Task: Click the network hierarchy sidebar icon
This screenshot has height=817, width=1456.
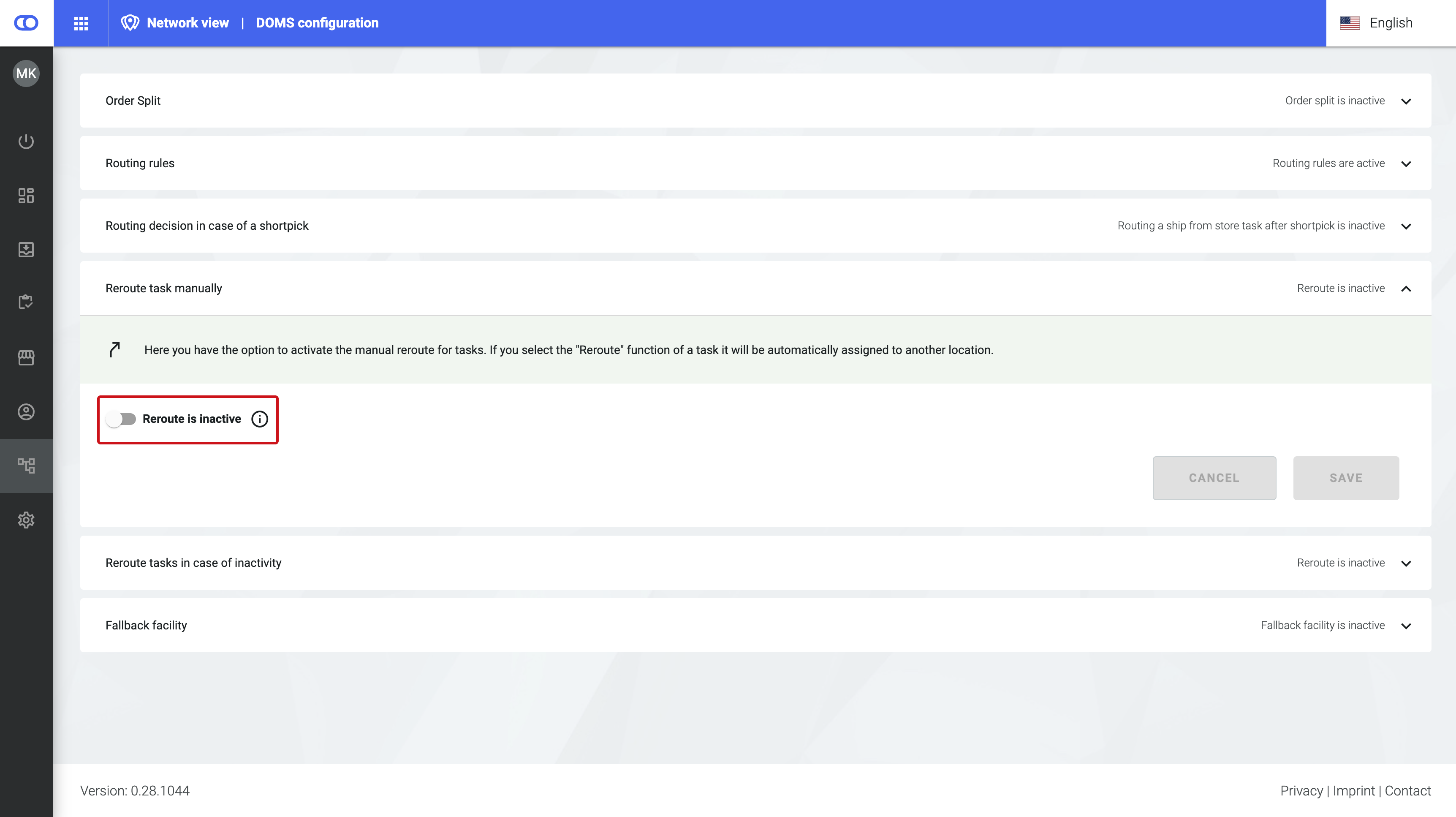Action: coord(26,466)
